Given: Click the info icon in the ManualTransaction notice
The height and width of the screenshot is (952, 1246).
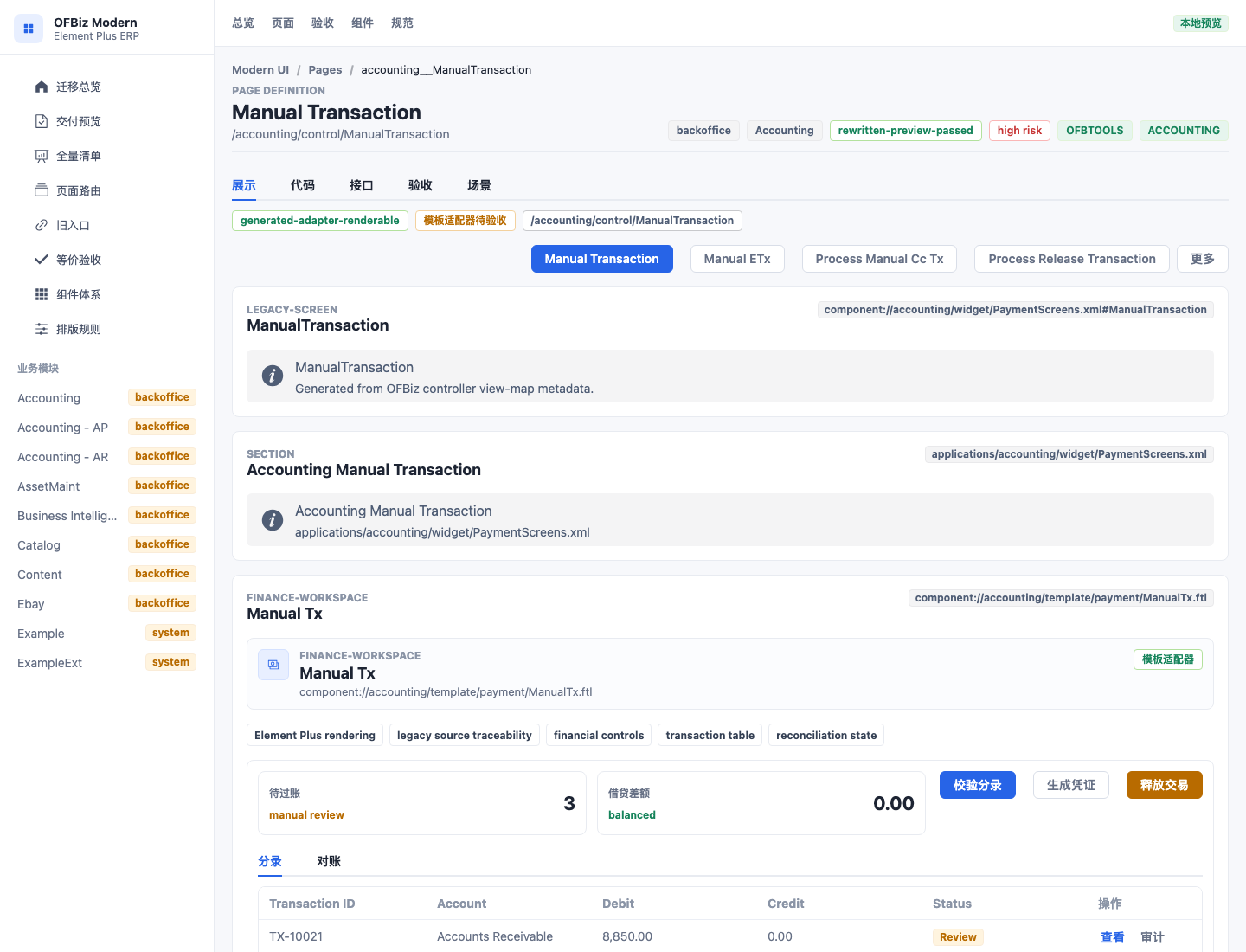Looking at the screenshot, I should 273,376.
